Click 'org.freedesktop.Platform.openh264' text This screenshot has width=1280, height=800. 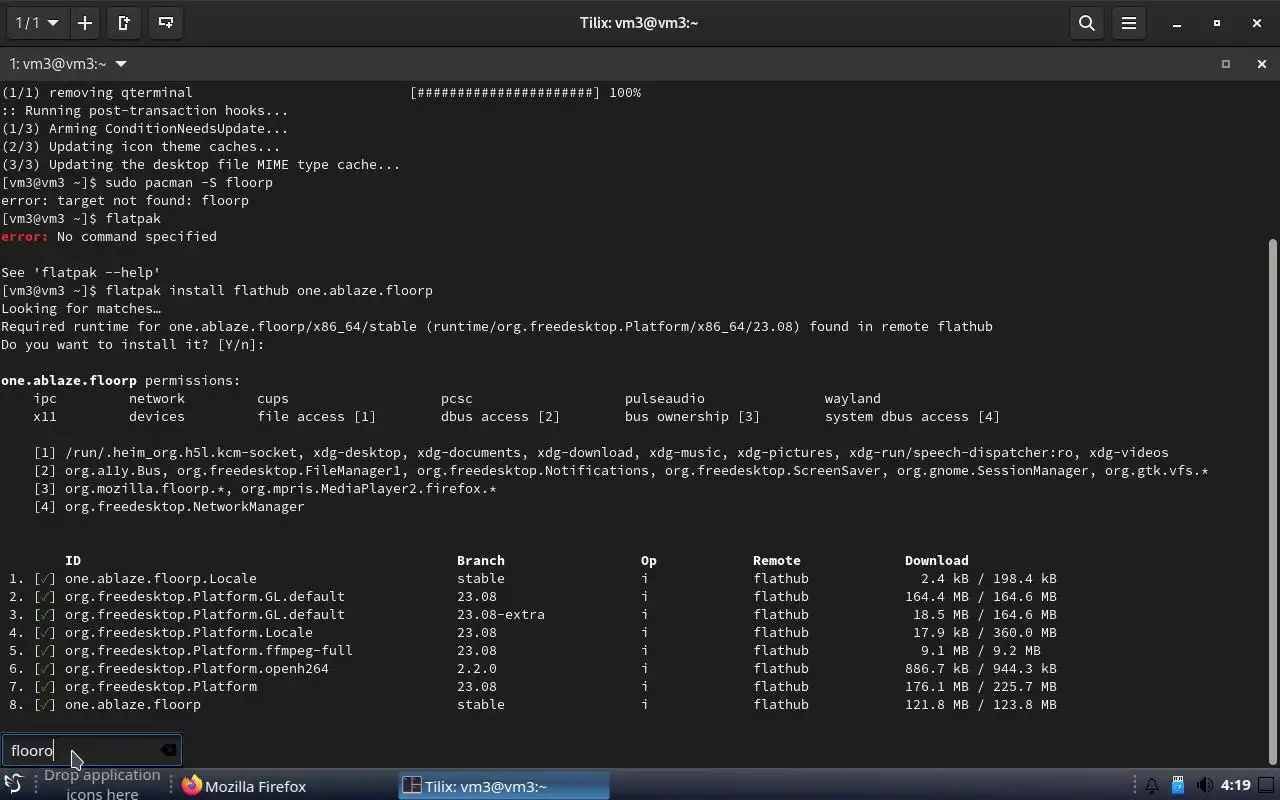pos(197,669)
